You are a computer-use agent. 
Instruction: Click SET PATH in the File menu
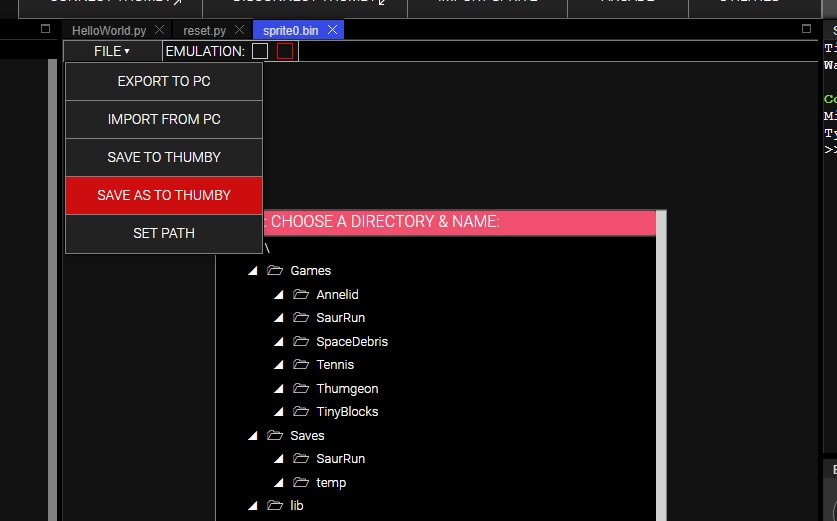tap(164, 233)
